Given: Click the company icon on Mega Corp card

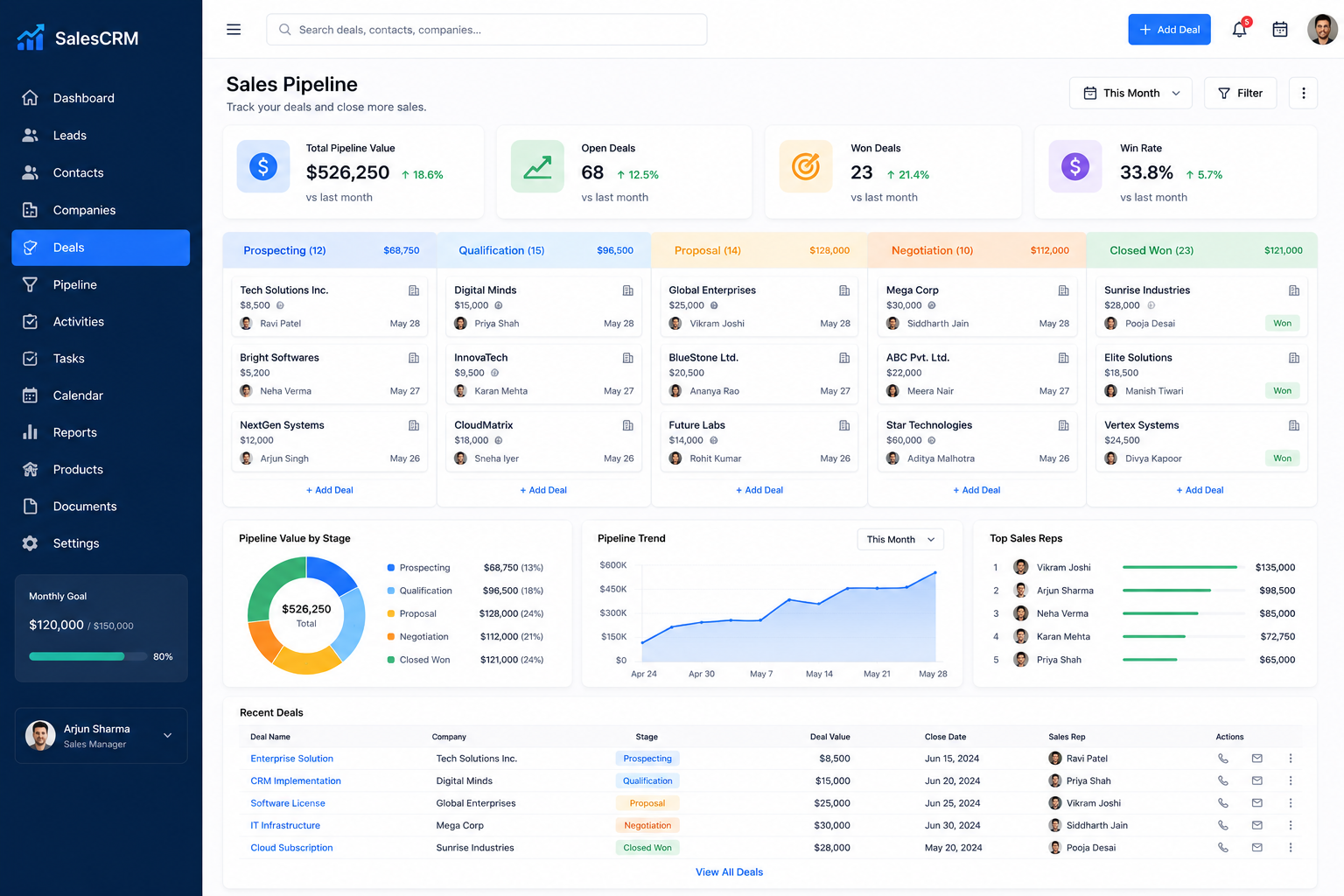Looking at the screenshot, I should [x=1063, y=290].
